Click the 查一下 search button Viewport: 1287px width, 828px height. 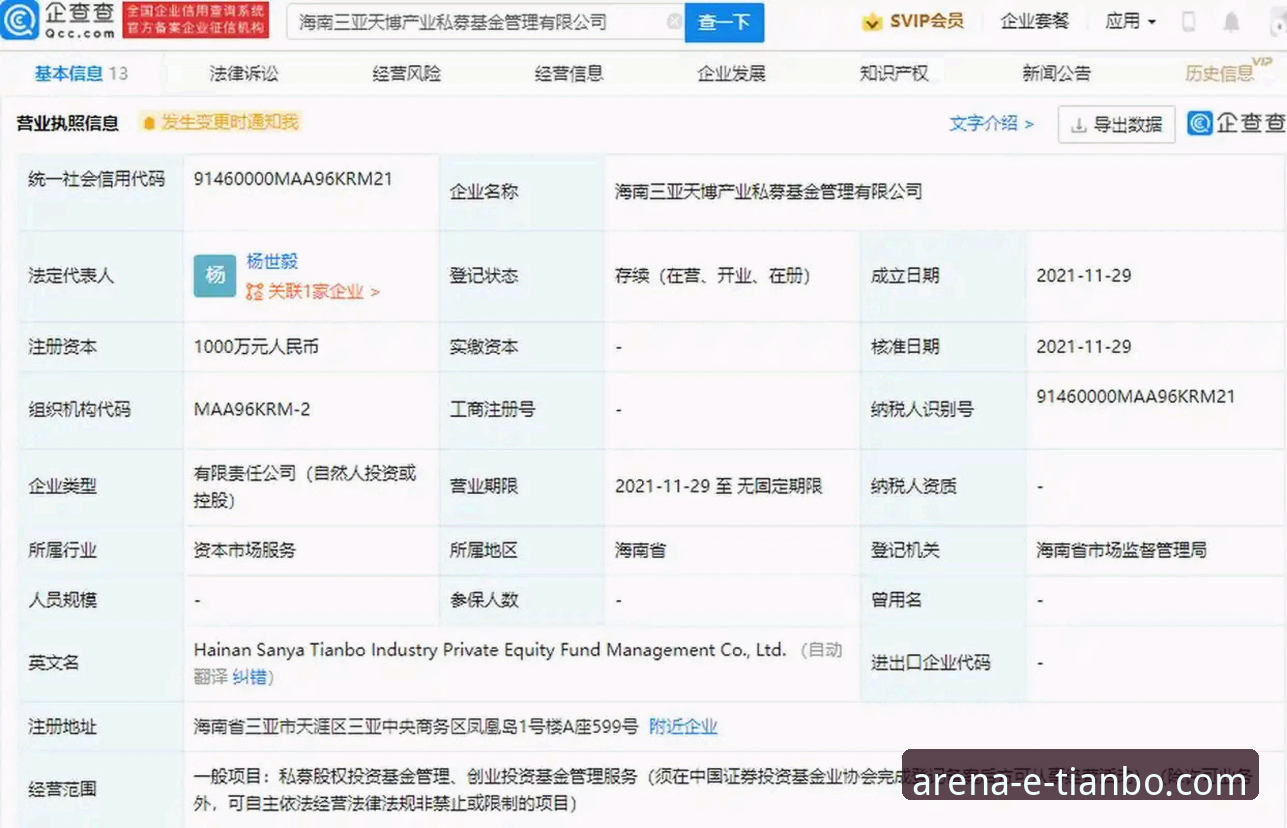pos(724,22)
